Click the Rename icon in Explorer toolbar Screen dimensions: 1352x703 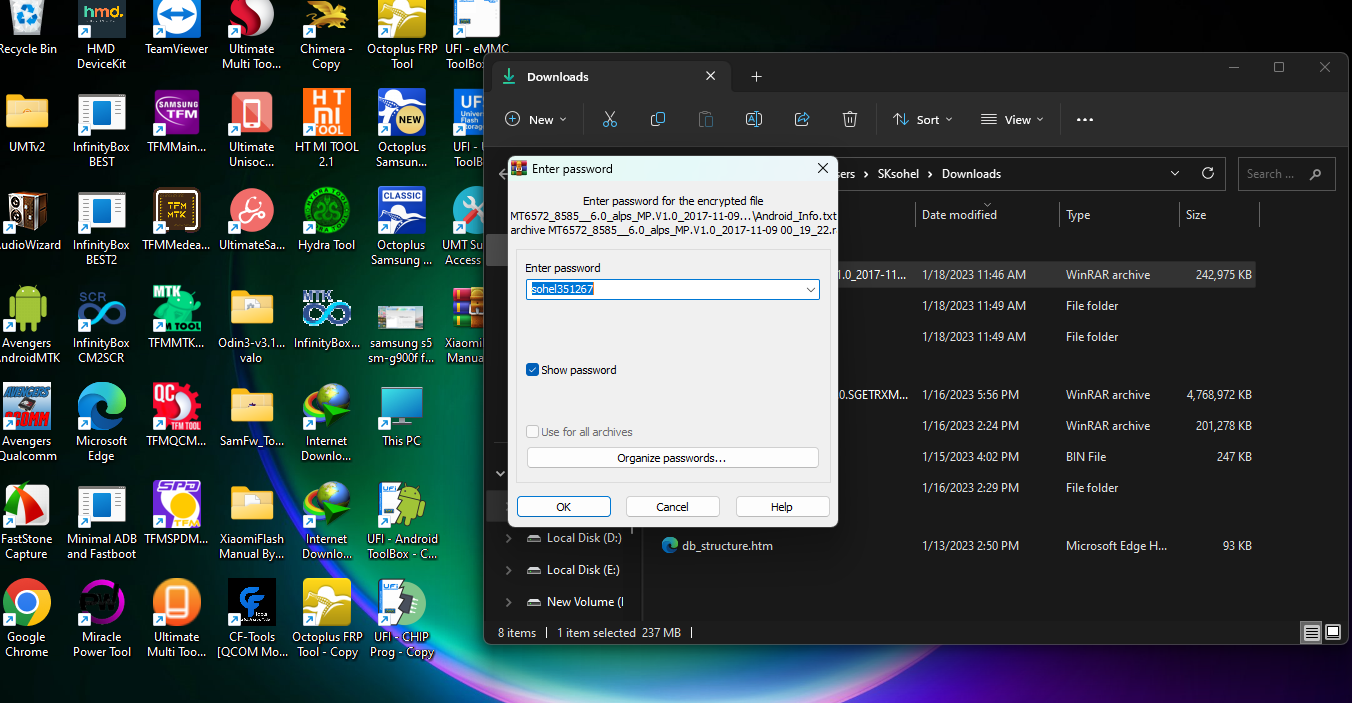point(754,119)
